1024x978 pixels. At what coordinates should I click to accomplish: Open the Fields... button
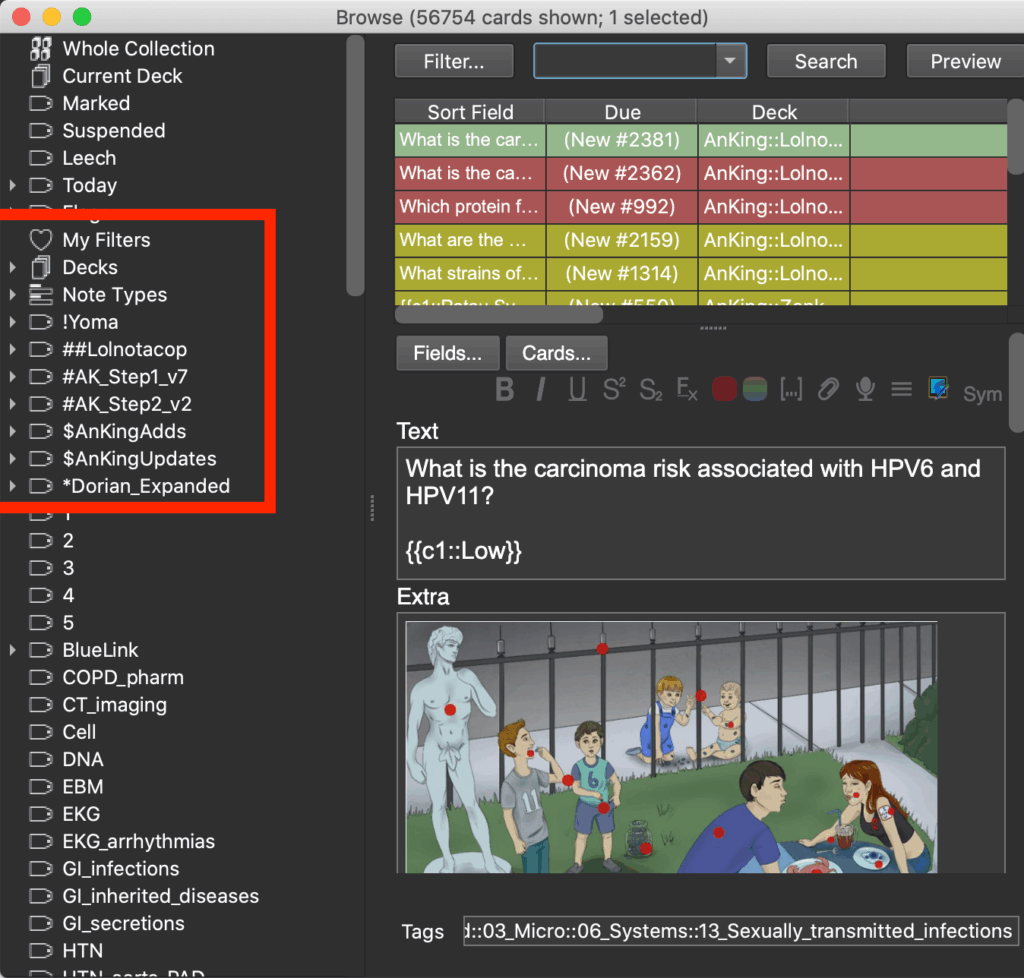coord(447,353)
